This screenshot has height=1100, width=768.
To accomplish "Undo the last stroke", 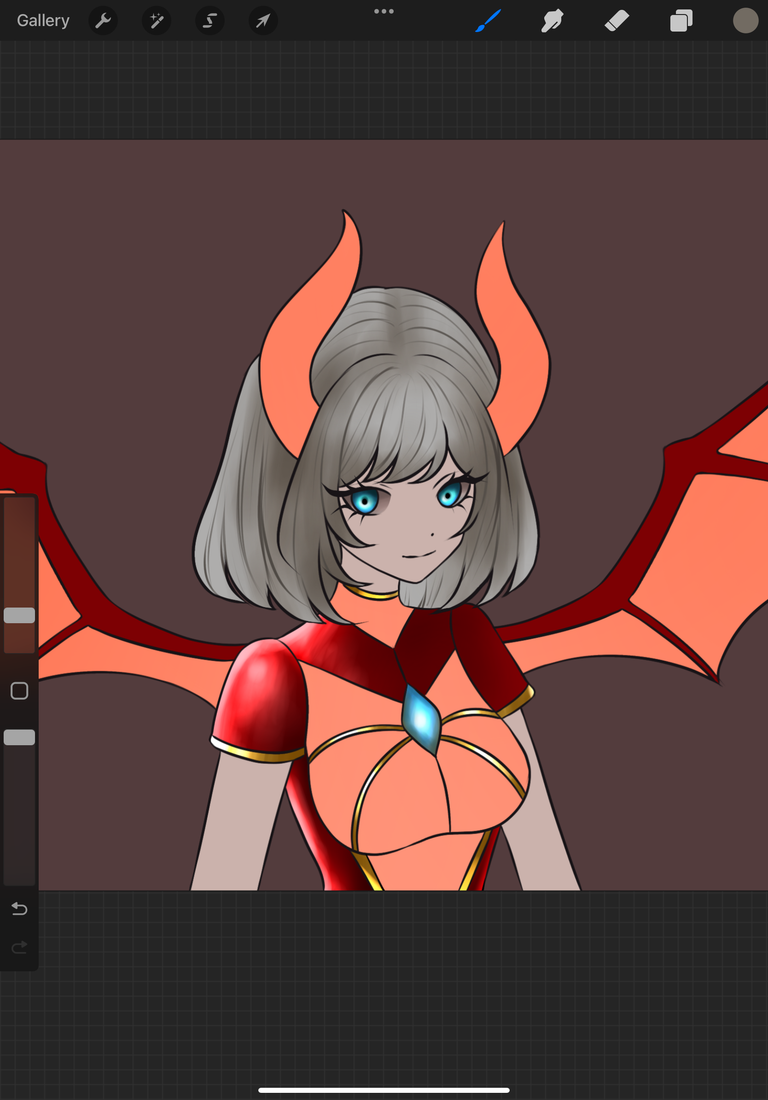I will (x=20, y=909).
